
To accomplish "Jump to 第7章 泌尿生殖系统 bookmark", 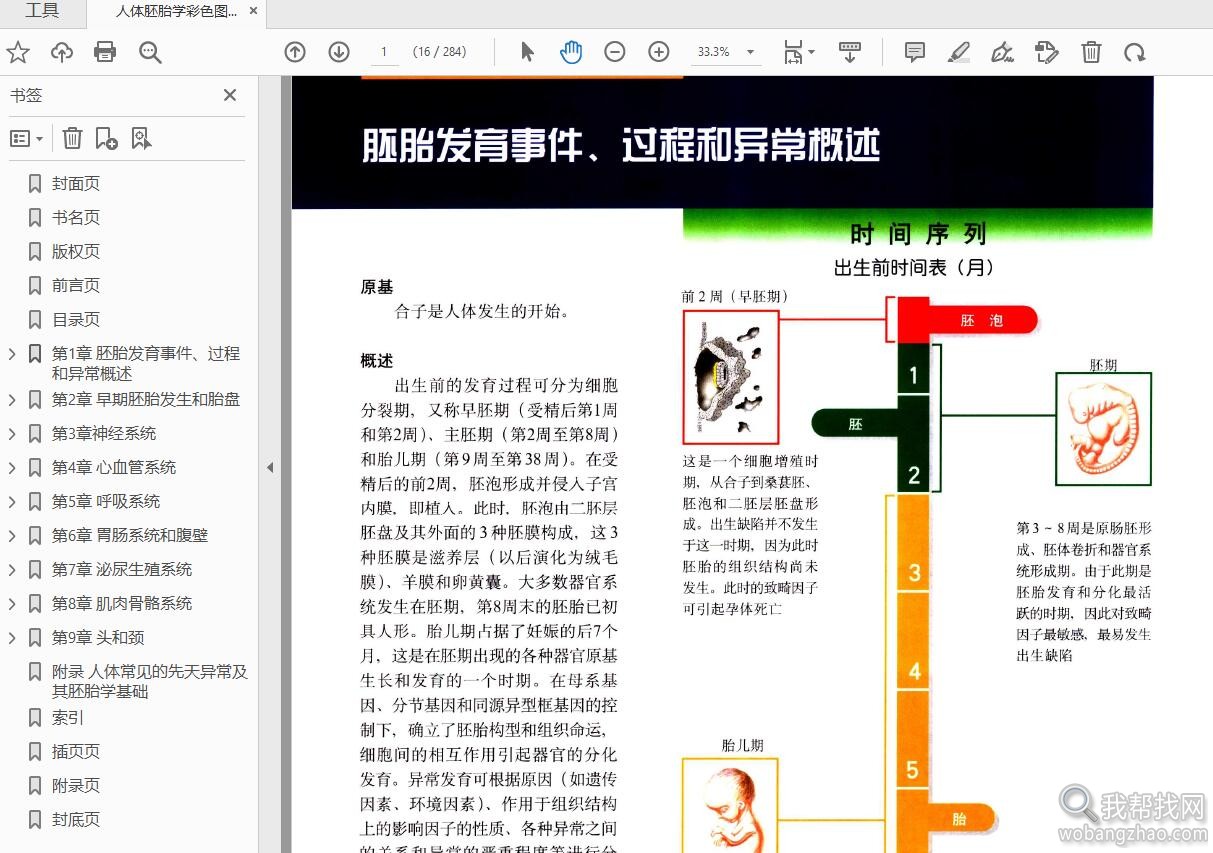I will [x=122, y=569].
